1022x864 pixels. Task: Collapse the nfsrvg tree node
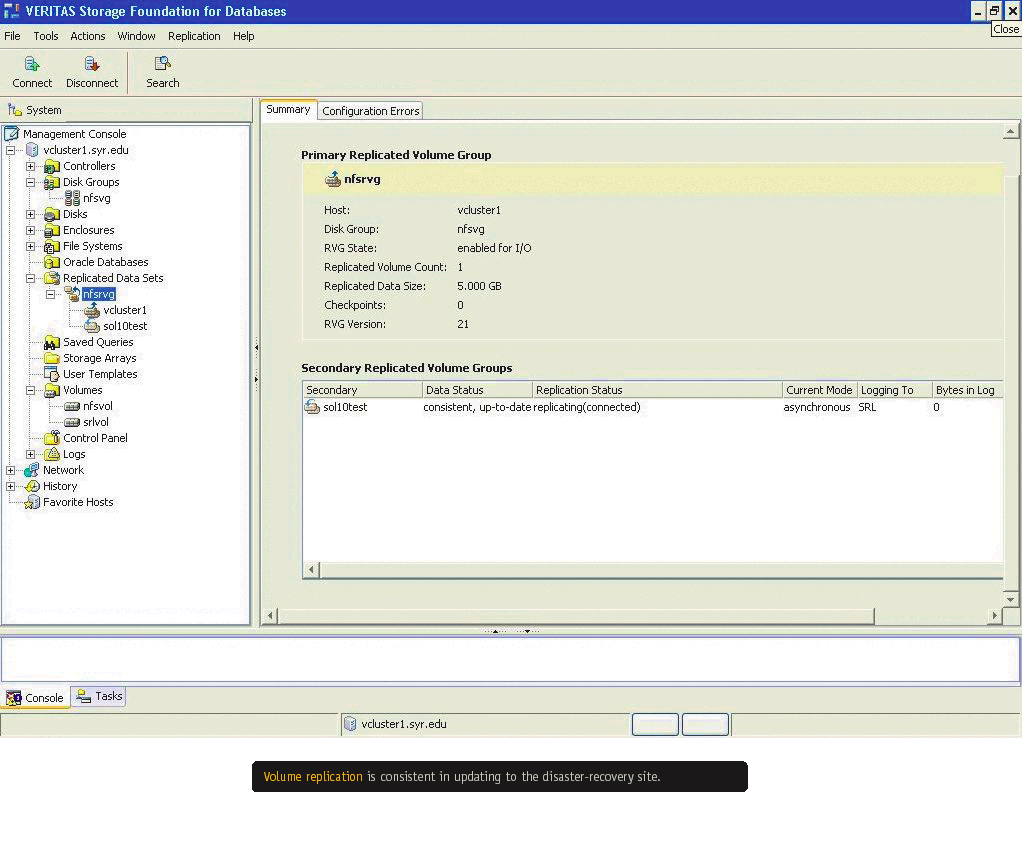coord(50,295)
